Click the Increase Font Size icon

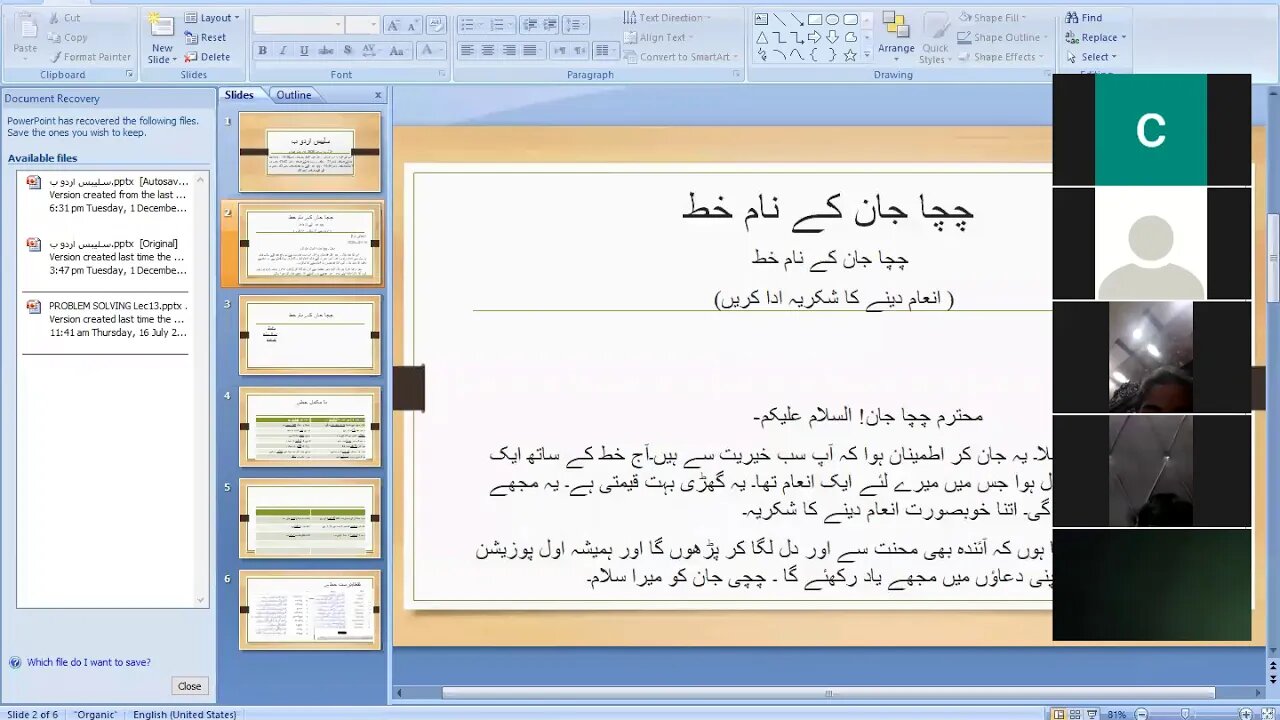[394, 25]
